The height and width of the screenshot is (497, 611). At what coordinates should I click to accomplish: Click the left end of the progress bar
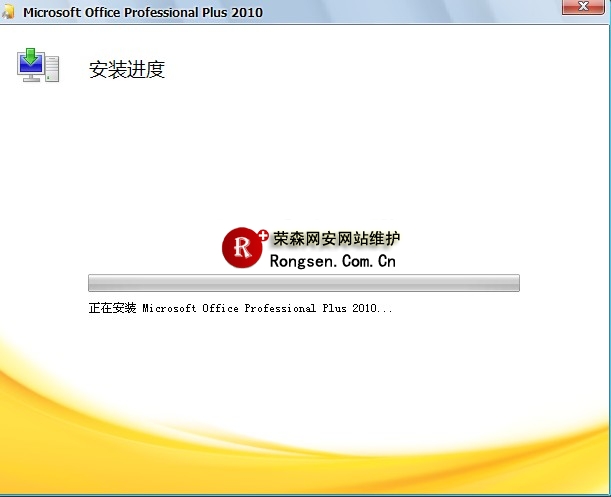click(x=94, y=283)
